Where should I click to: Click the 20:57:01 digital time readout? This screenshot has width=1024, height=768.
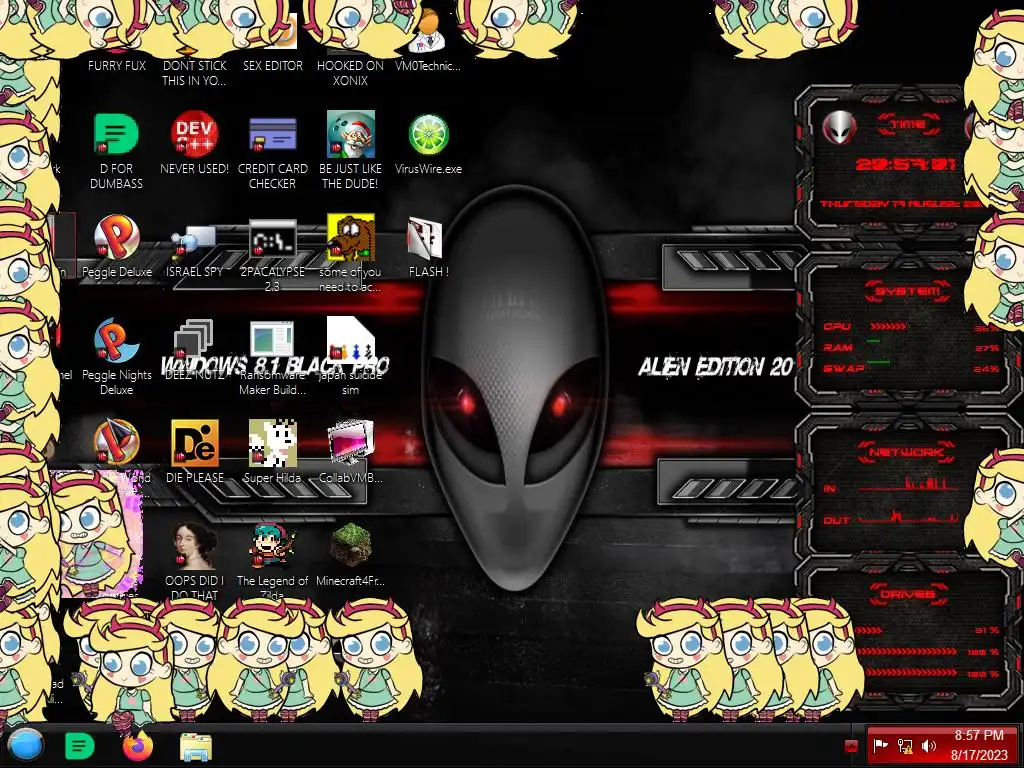906,165
